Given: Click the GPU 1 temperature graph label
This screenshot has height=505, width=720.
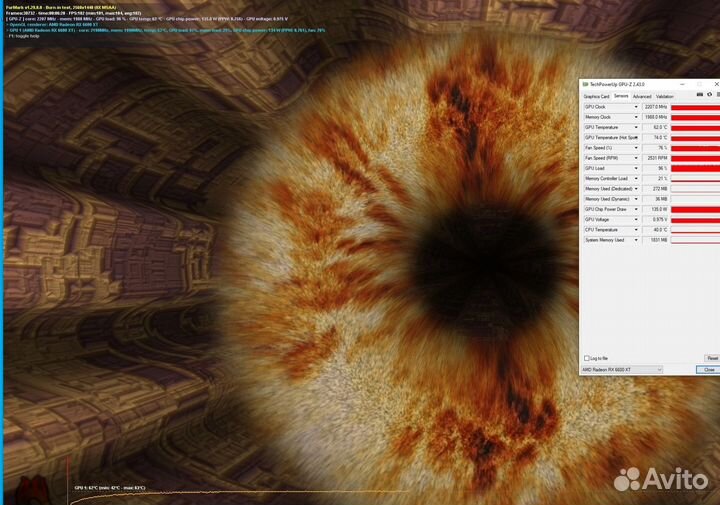Looking at the screenshot, I should 110,488.
